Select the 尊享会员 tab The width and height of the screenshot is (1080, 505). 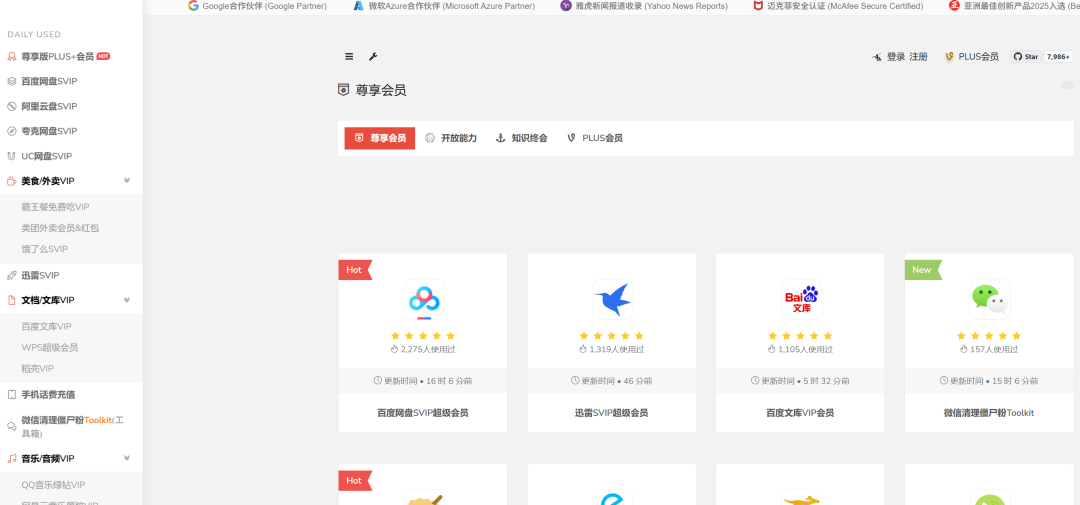coord(380,138)
